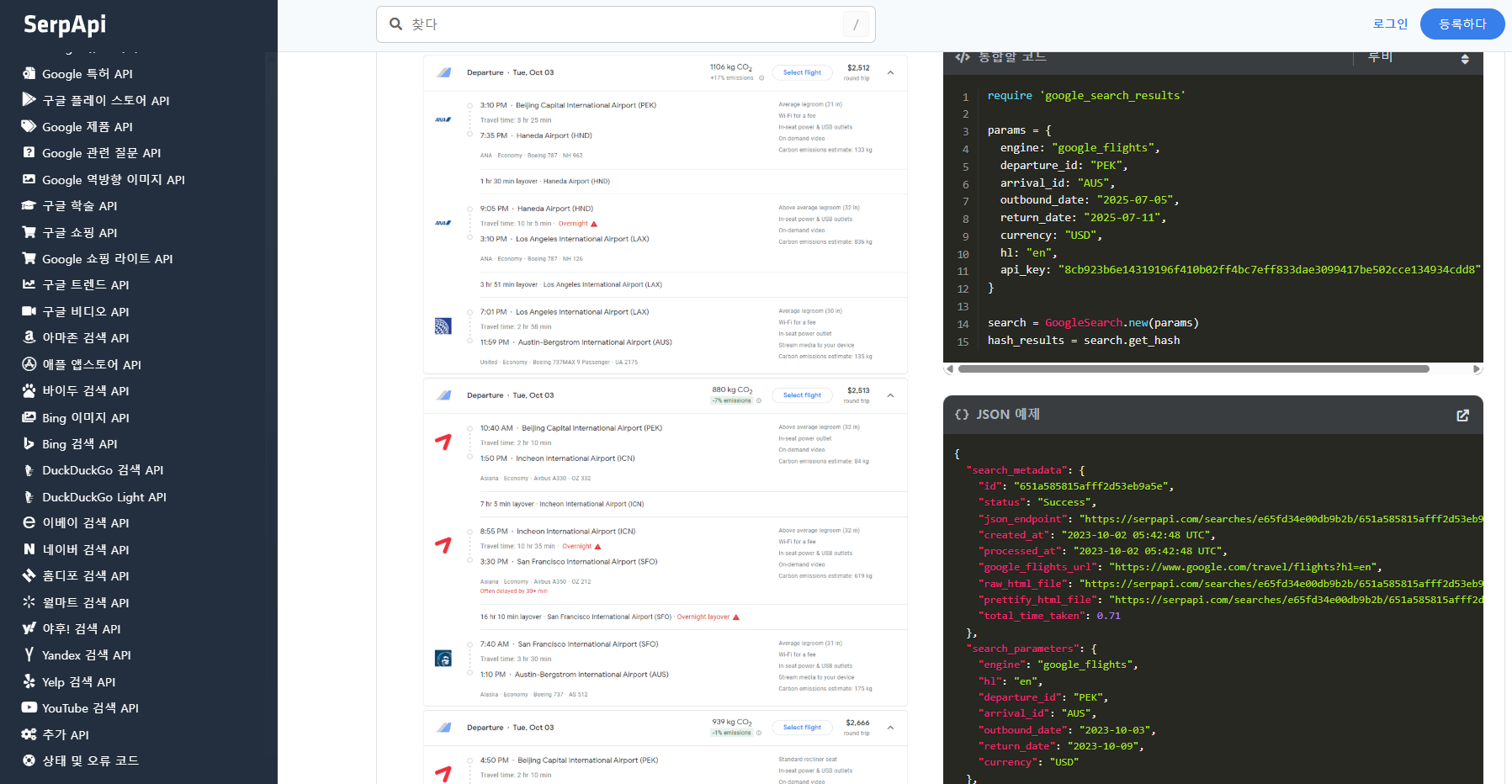Click the Yandex 검색 API Y icon
Viewport: 1512px width, 784px height.
(29, 654)
